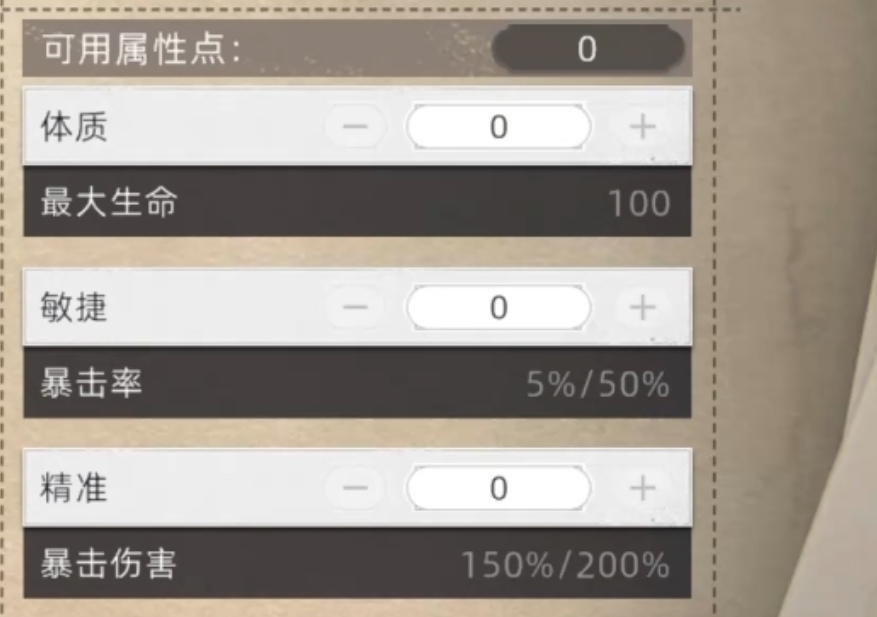The width and height of the screenshot is (877, 617).
Task: Click the 可用属性点 counter pill
Action: 587,49
